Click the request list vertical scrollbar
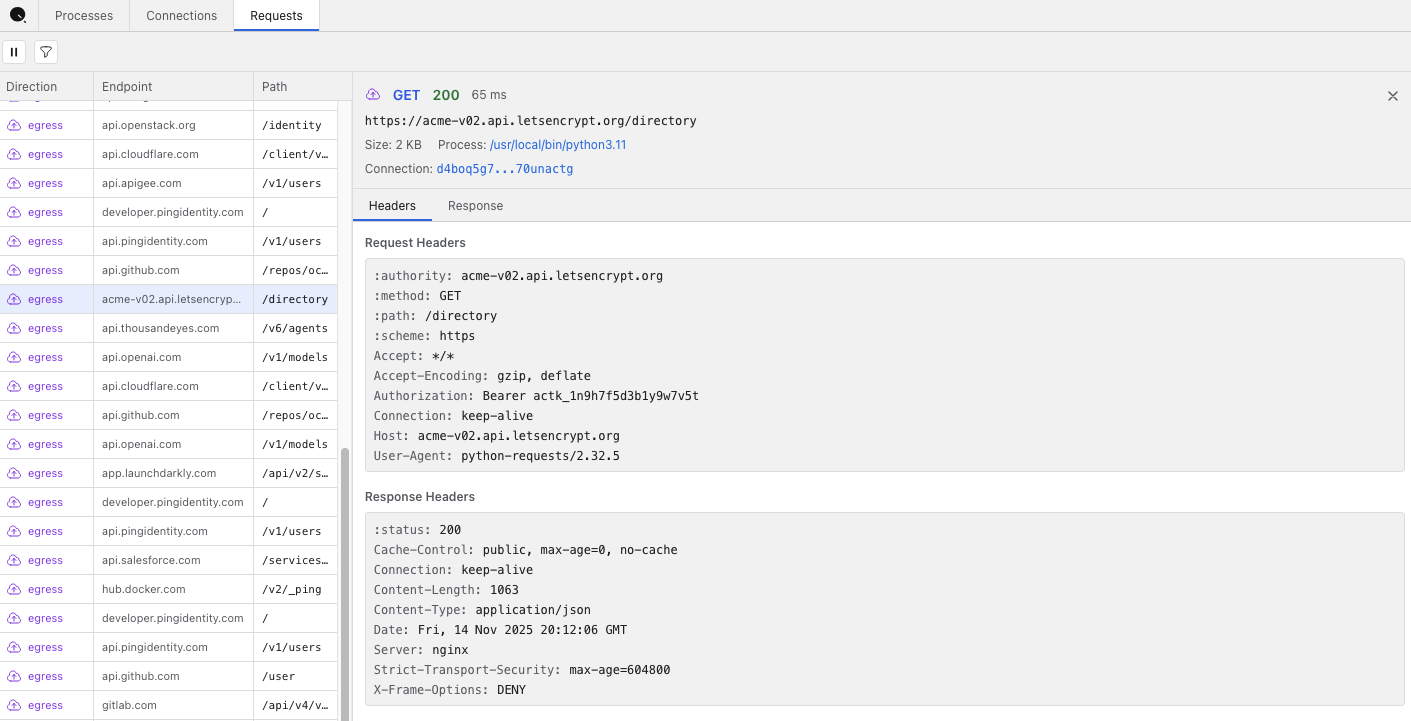 coord(345,580)
